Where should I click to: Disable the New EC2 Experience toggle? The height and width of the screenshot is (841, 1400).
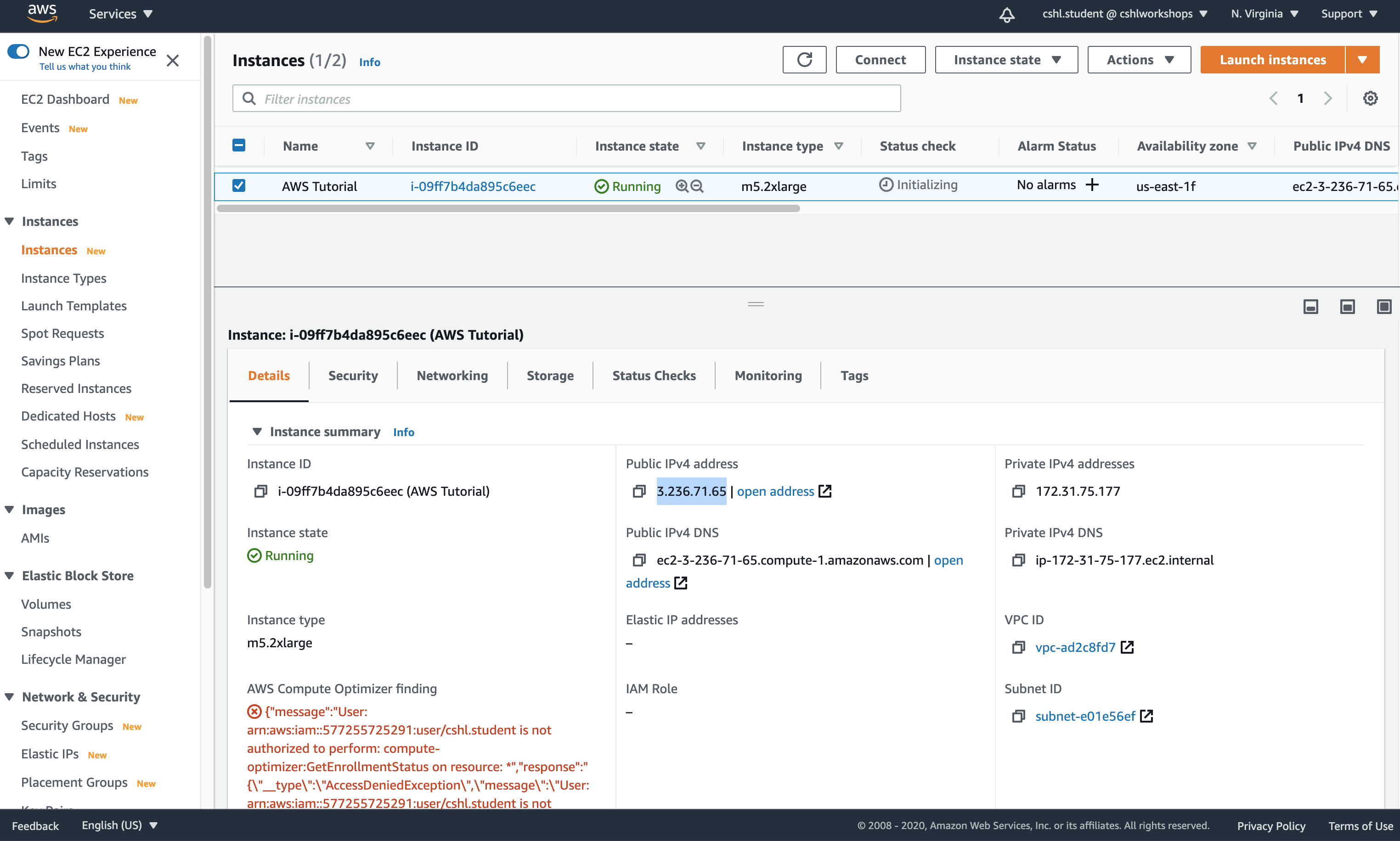coord(19,51)
